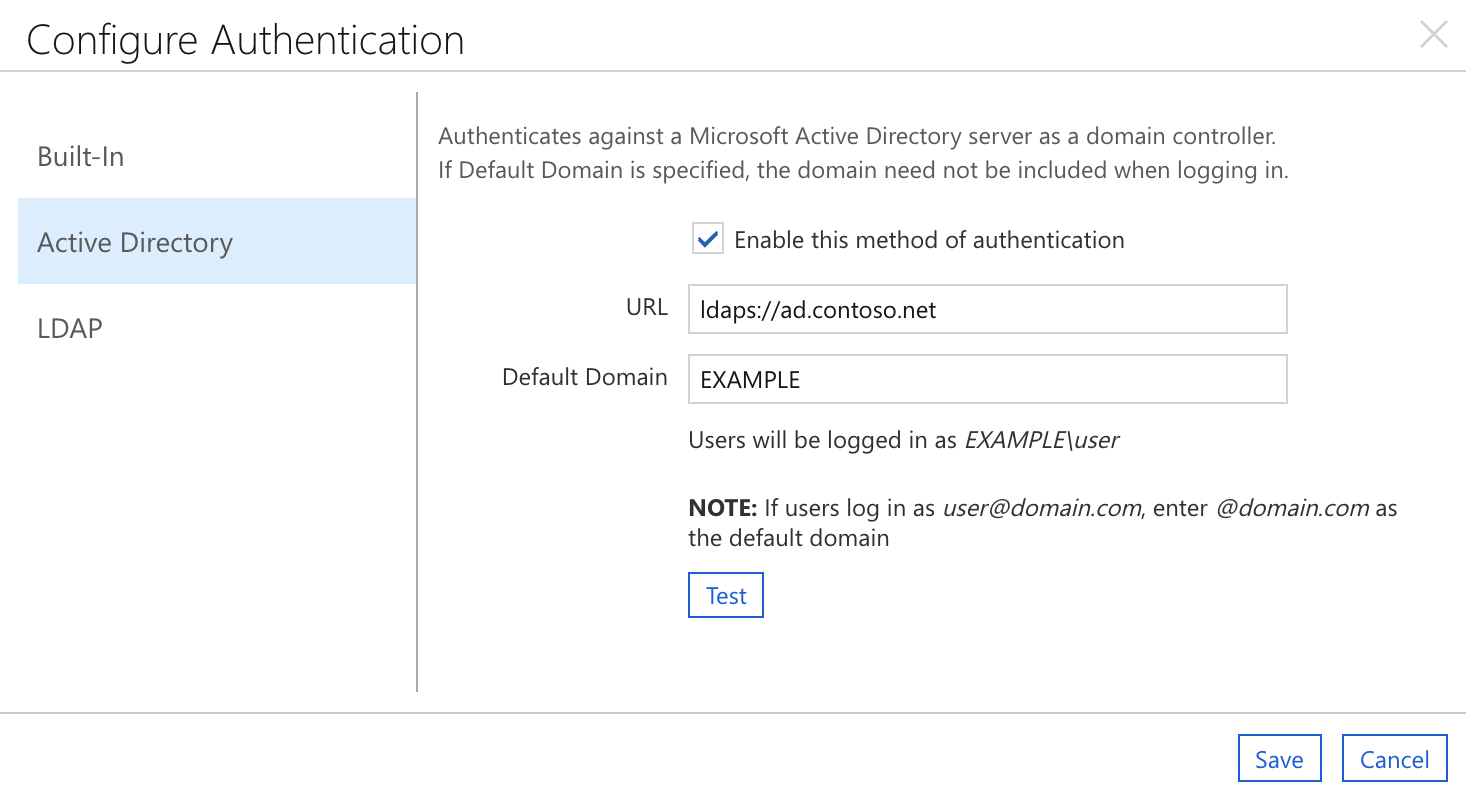The image size is (1466, 798).
Task: Click the italic EXAMPLE\user text
Action: click(1041, 440)
